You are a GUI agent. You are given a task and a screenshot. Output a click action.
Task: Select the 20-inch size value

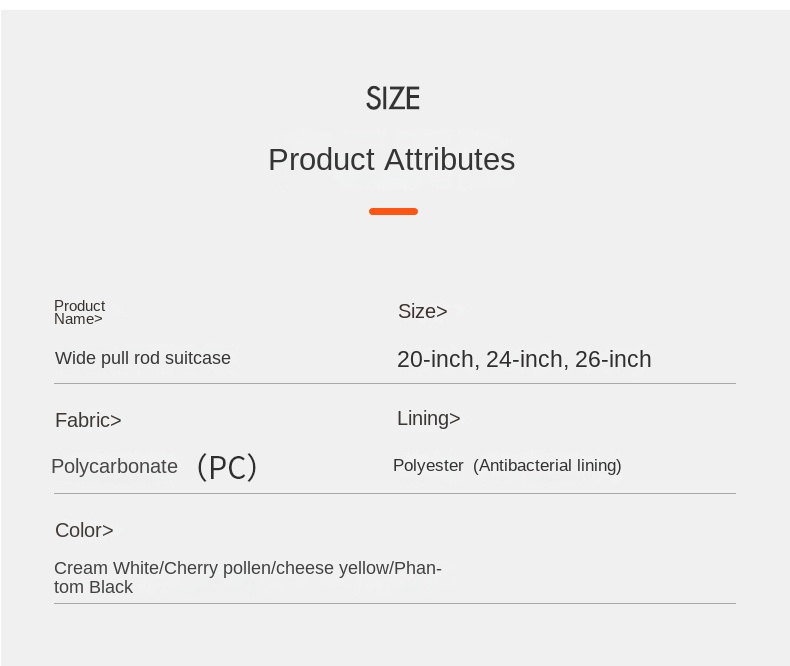click(x=436, y=360)
